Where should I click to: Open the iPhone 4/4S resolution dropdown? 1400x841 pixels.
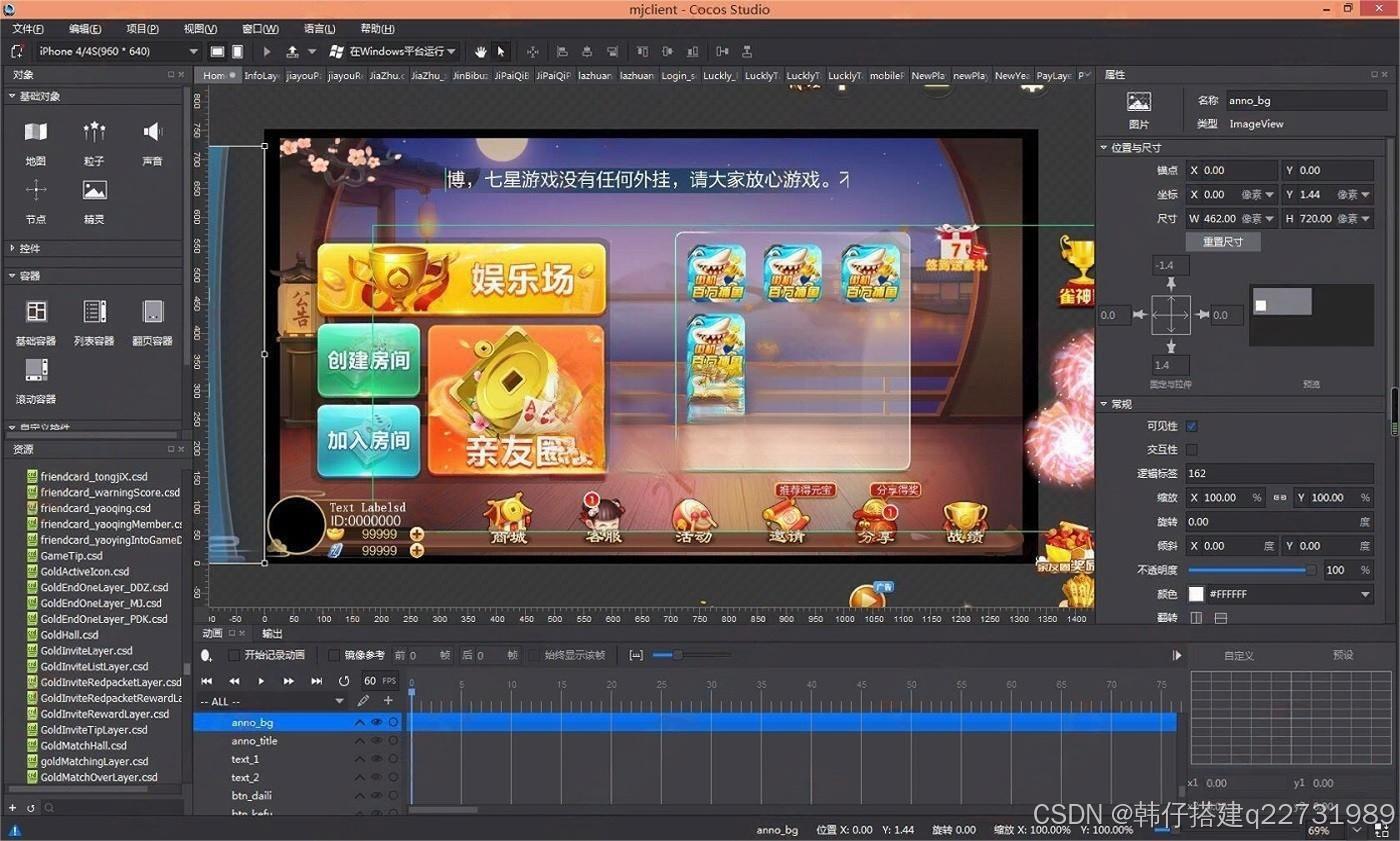click(118, 51)
